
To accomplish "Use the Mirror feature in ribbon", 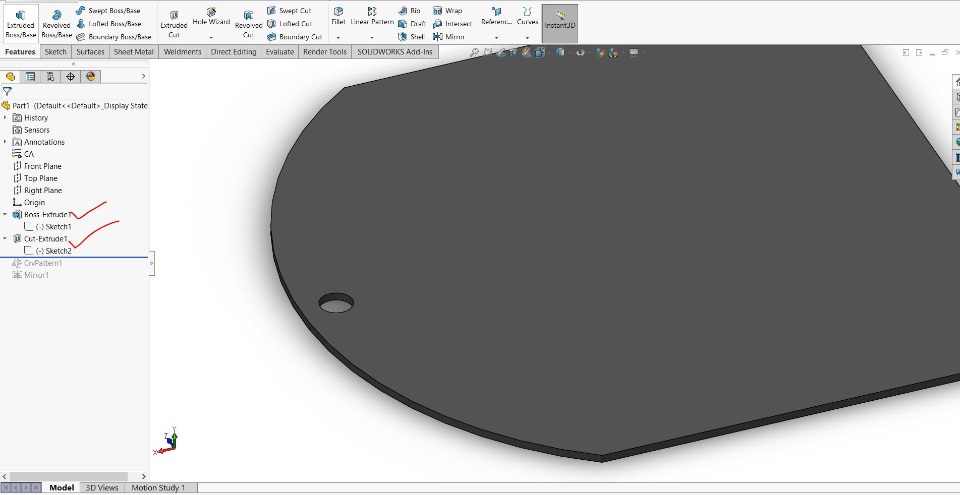I will tap(449, 37).
